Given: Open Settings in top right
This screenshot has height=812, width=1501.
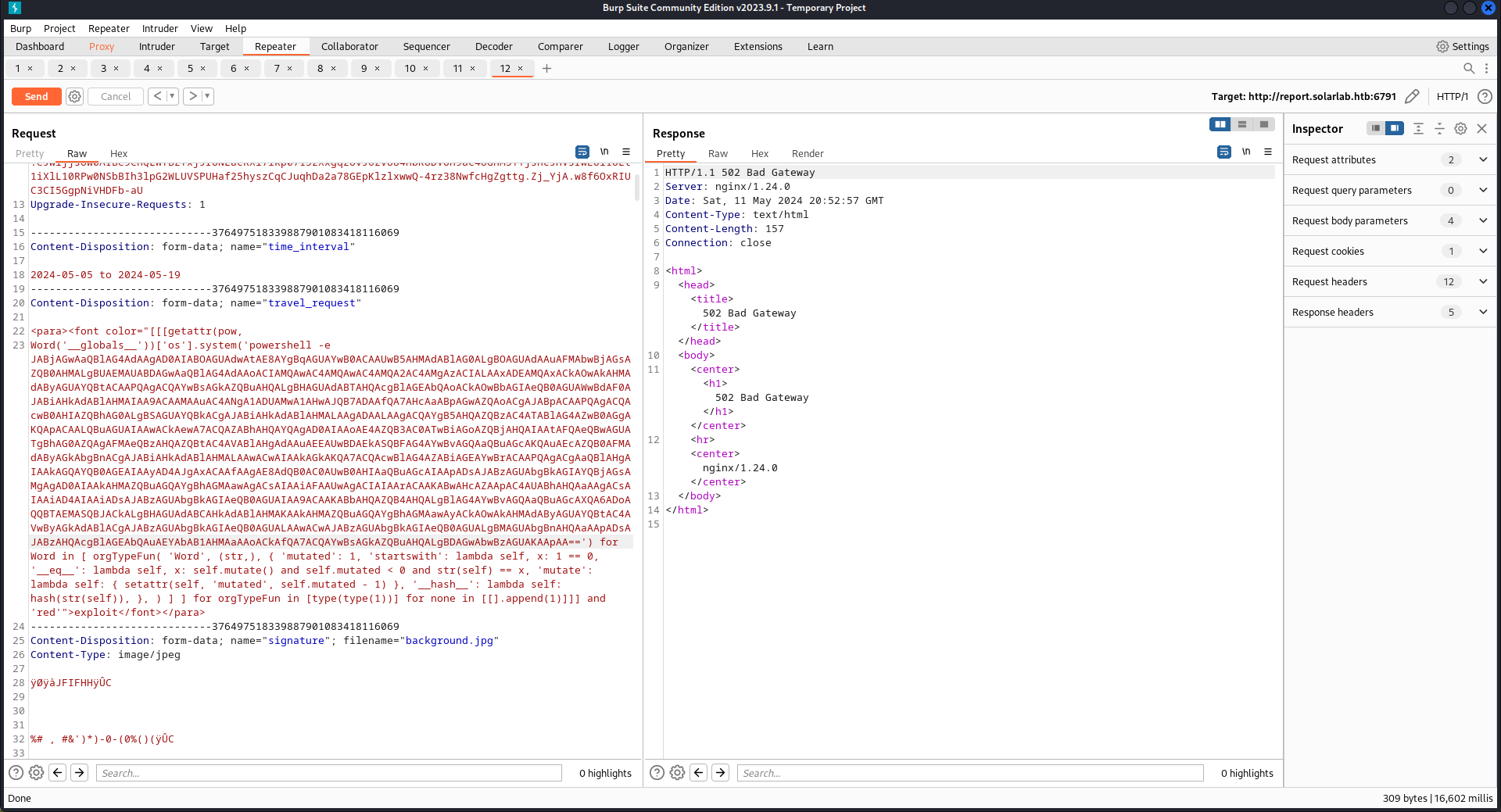Looking at the screenshot, I should pyautogui.click(x=1463, y=46).
